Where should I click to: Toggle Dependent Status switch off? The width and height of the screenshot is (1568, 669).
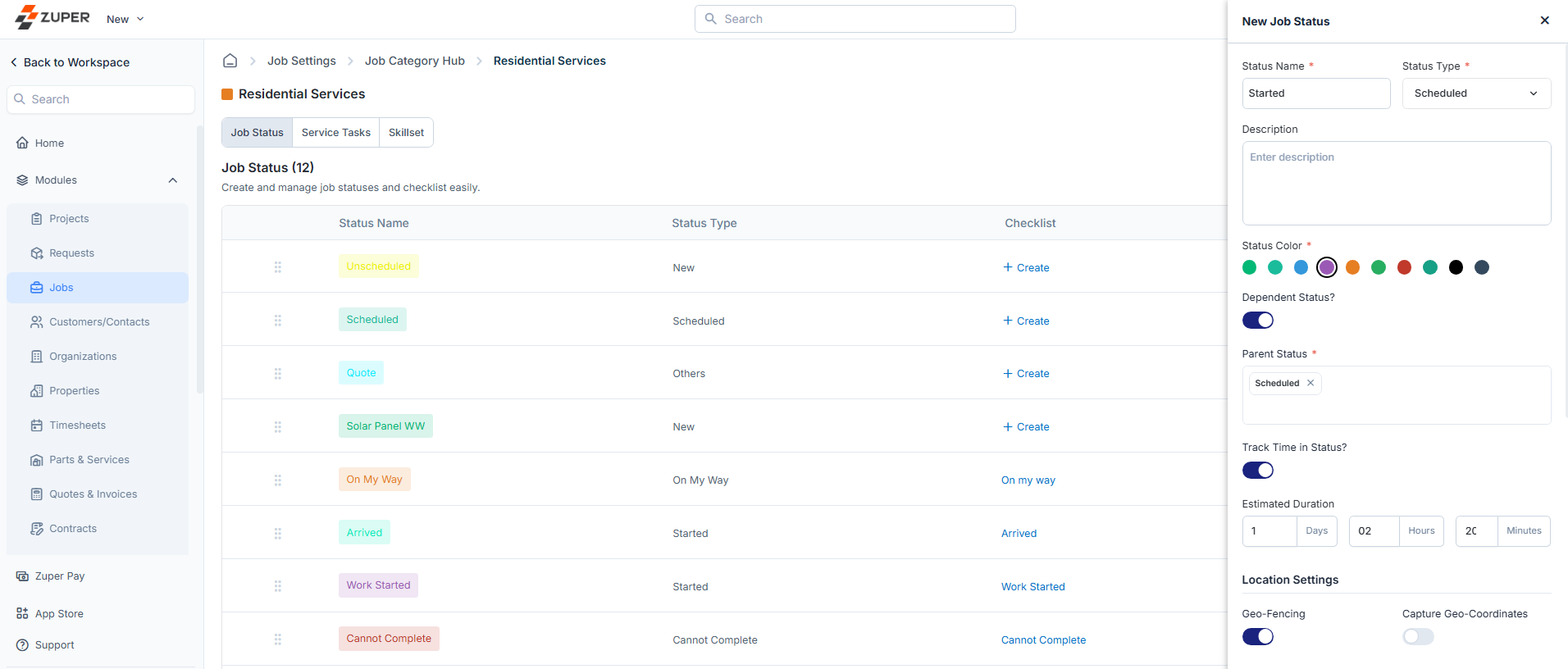1257,321
